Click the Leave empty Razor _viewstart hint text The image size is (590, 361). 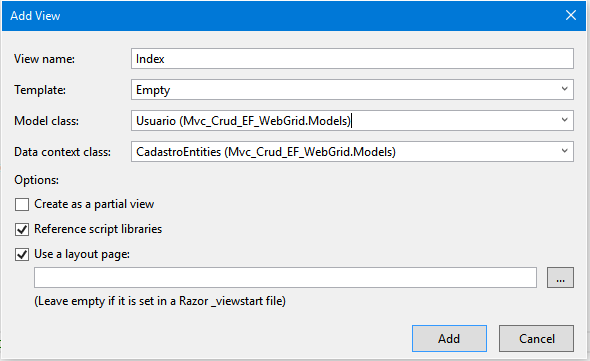tap(160, 301)
